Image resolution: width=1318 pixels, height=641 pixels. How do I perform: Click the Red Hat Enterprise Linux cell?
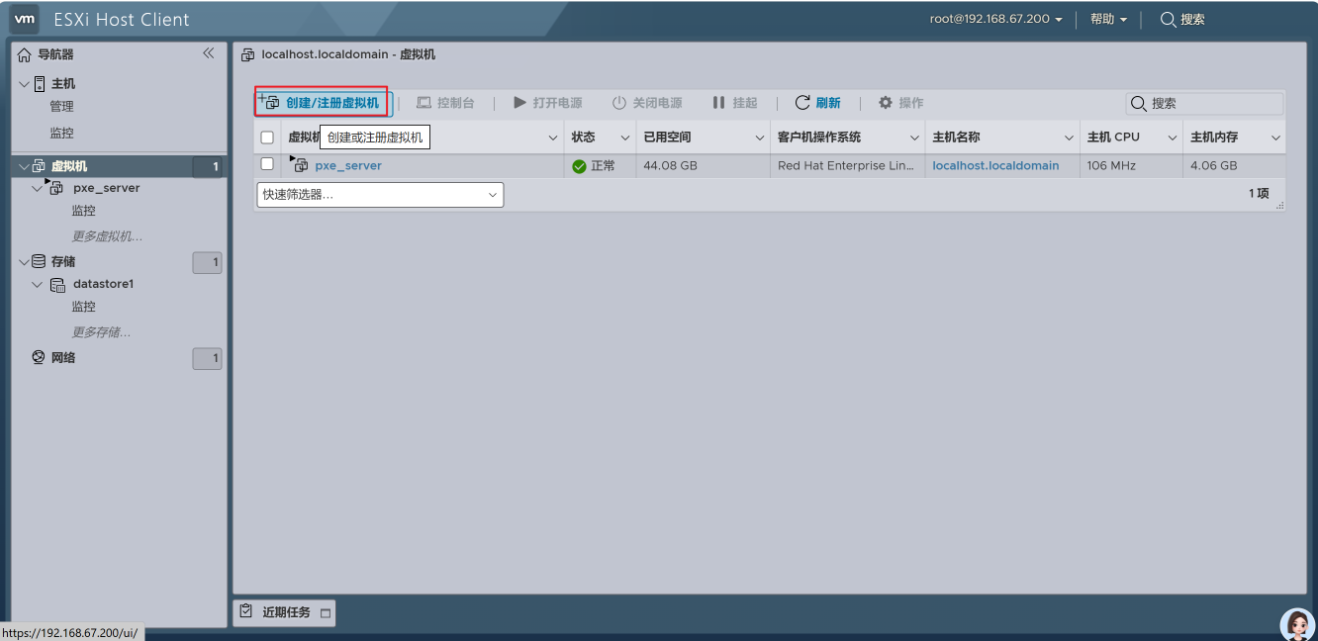pos(846,166)
